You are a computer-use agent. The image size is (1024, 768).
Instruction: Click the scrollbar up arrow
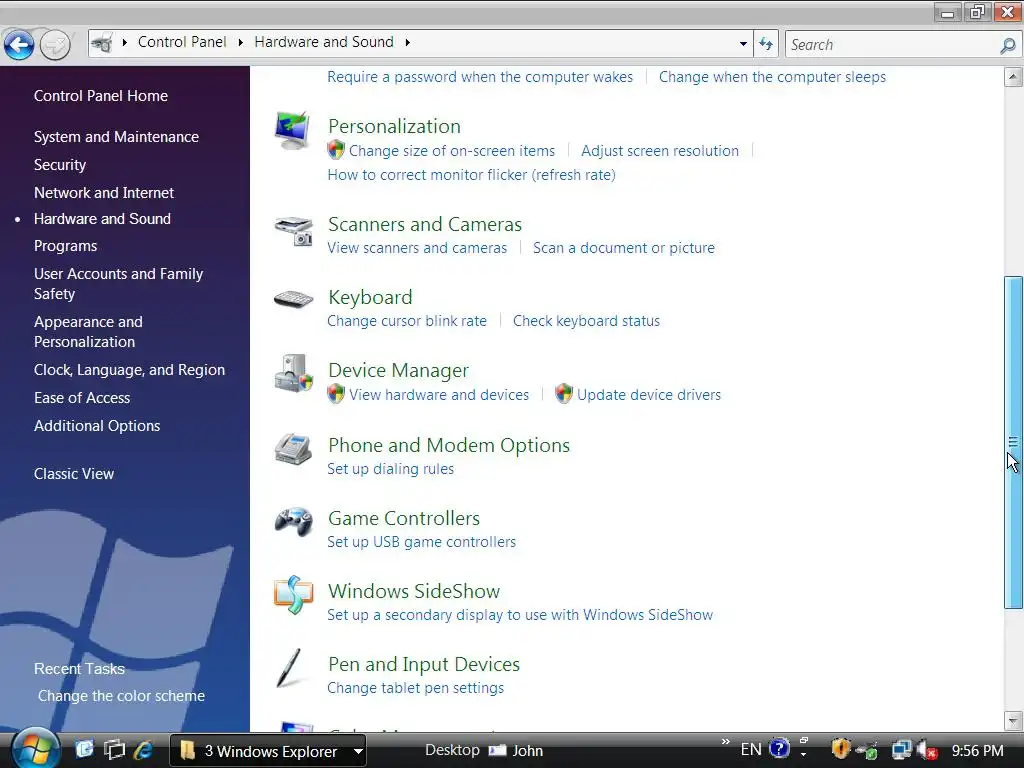point(1013,77)
